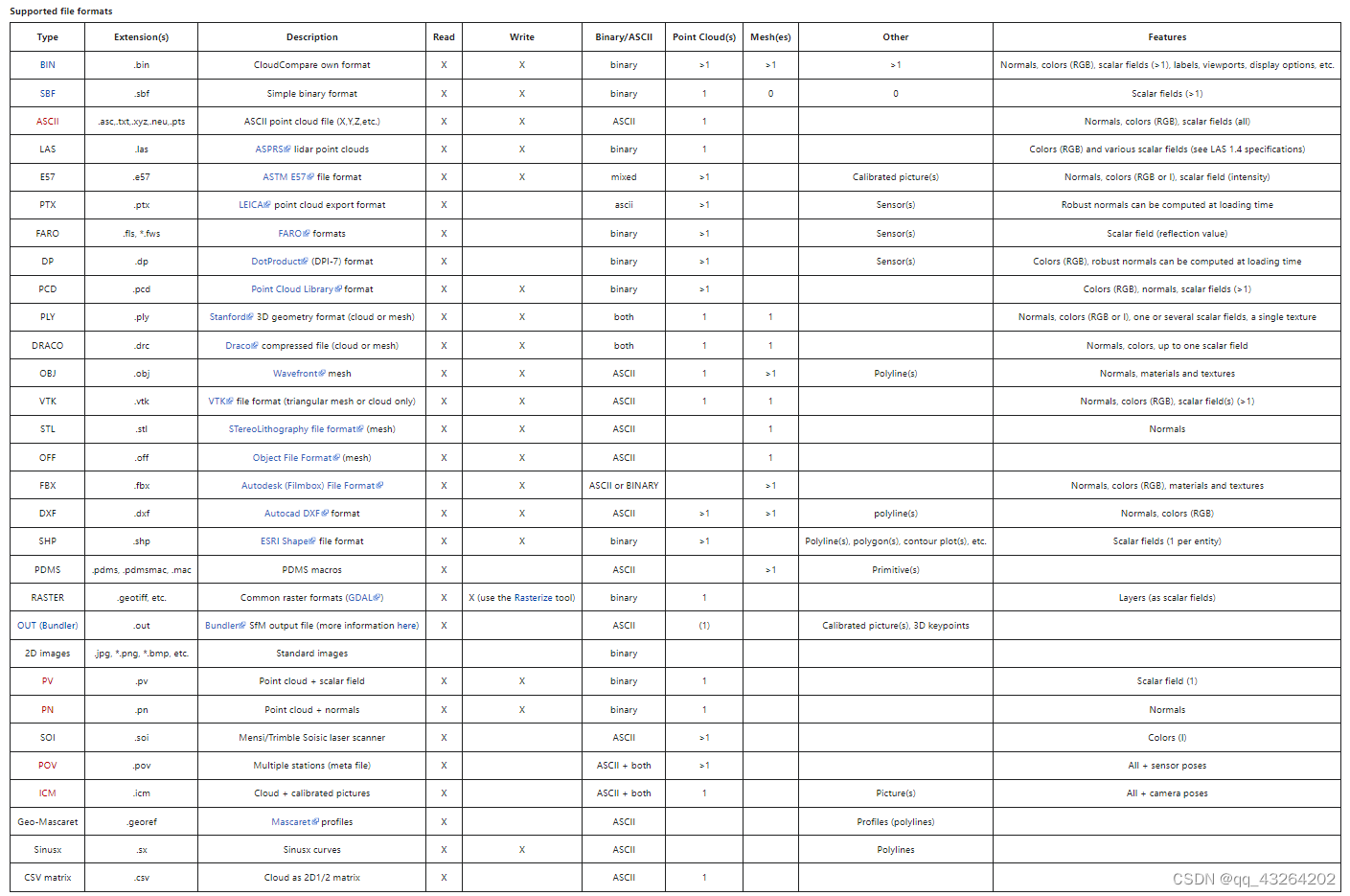Open the SBF format type link
Viewport: 1350px width, 896px height.
(x=47, y=94)
